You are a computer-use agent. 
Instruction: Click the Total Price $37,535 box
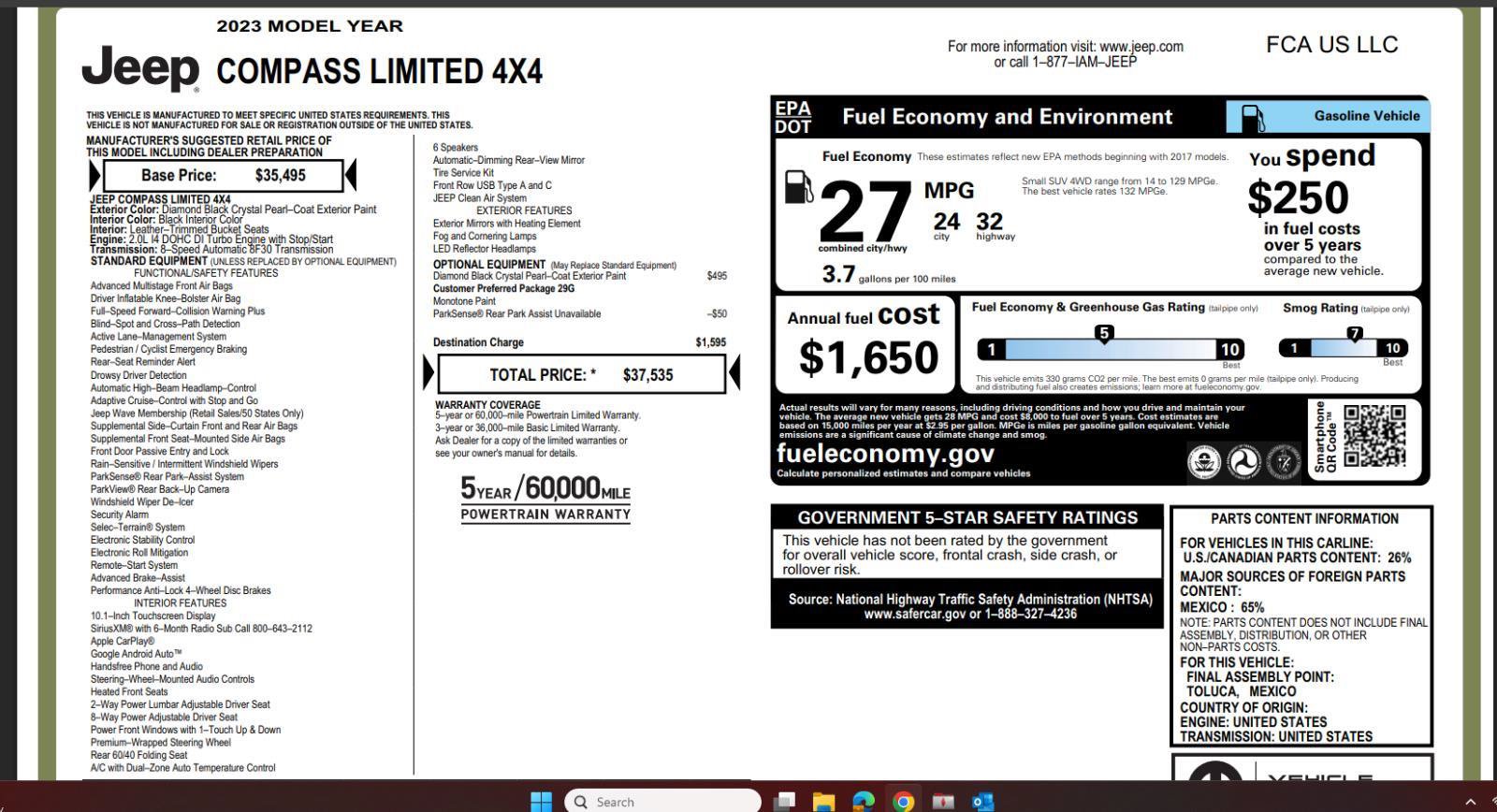pos(581,374)
